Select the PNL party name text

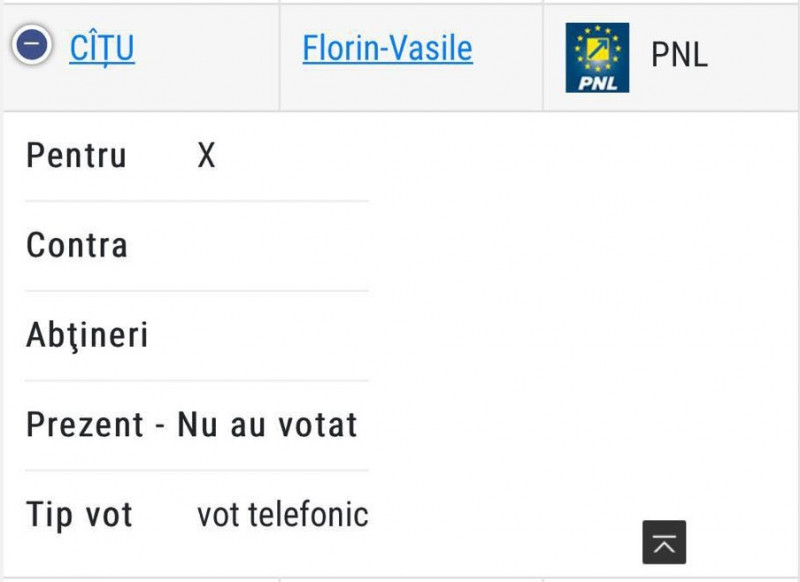click(x=680, y=55)
